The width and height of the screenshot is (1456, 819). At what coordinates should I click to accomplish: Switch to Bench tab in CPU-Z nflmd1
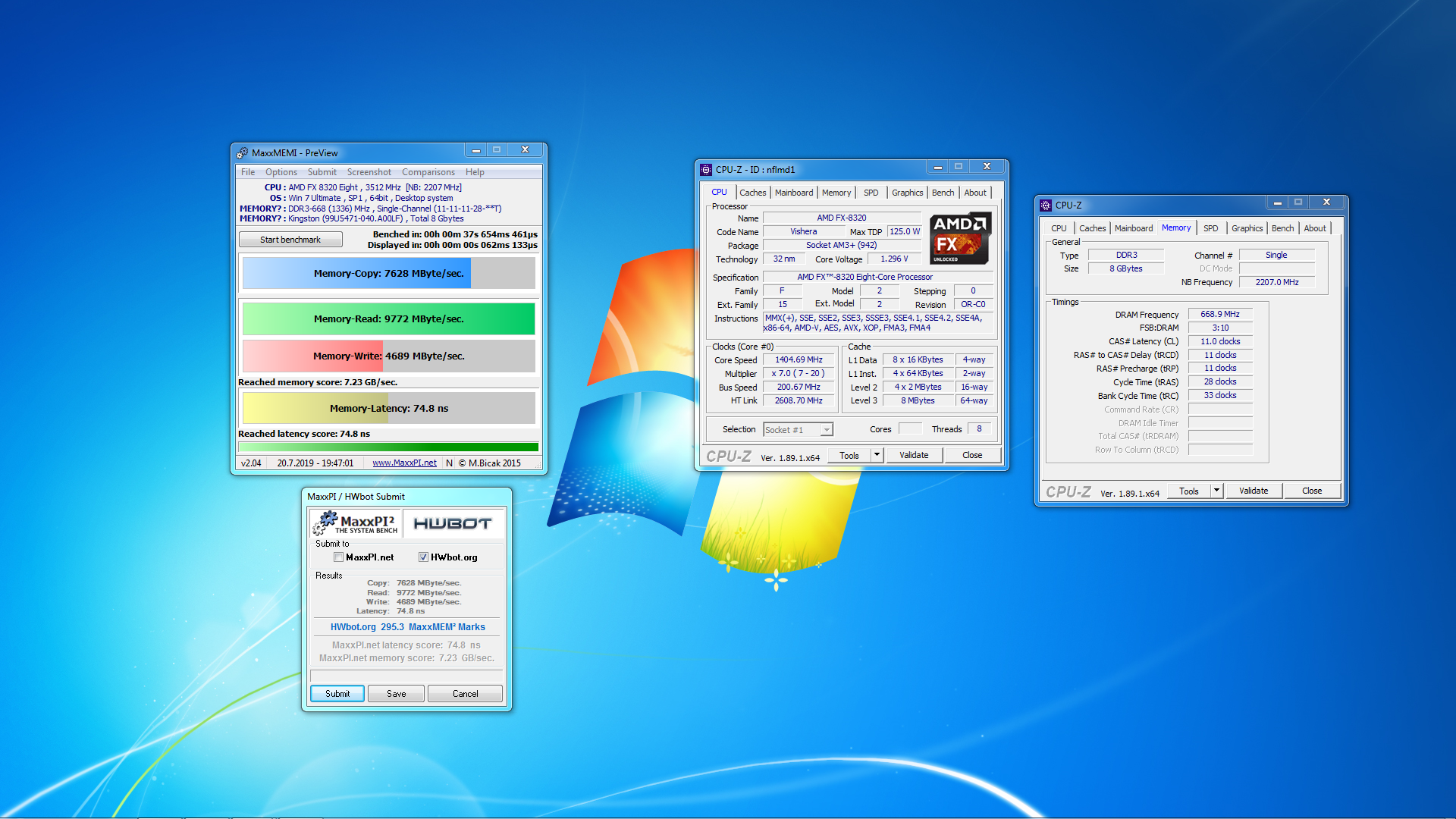click(x=943, y=193)
